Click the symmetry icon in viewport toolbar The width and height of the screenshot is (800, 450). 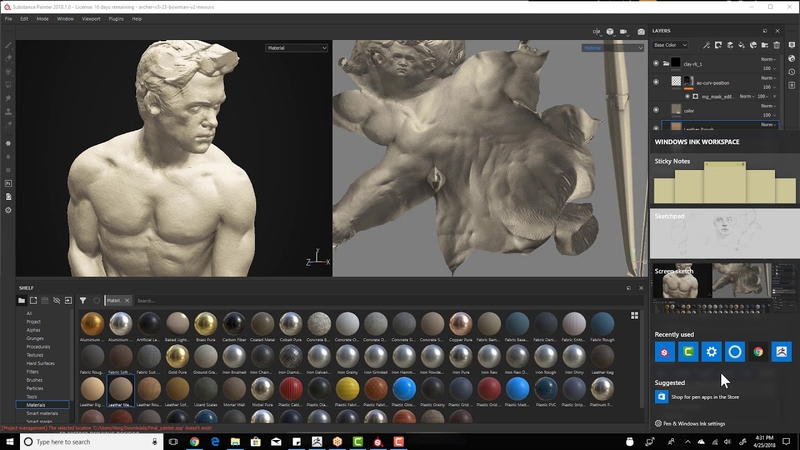coord(596,32)
